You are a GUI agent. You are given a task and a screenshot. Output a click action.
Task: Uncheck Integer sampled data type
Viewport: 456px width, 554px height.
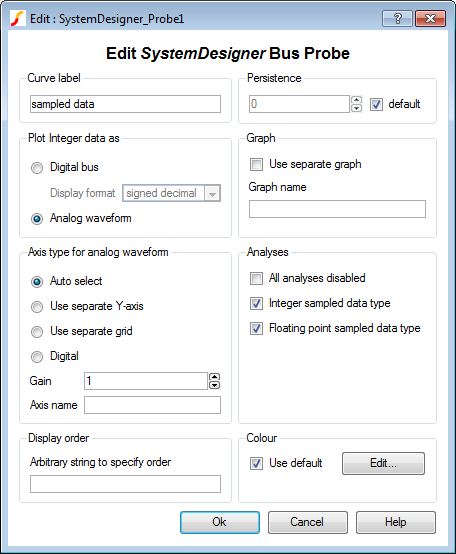(256, 303)
